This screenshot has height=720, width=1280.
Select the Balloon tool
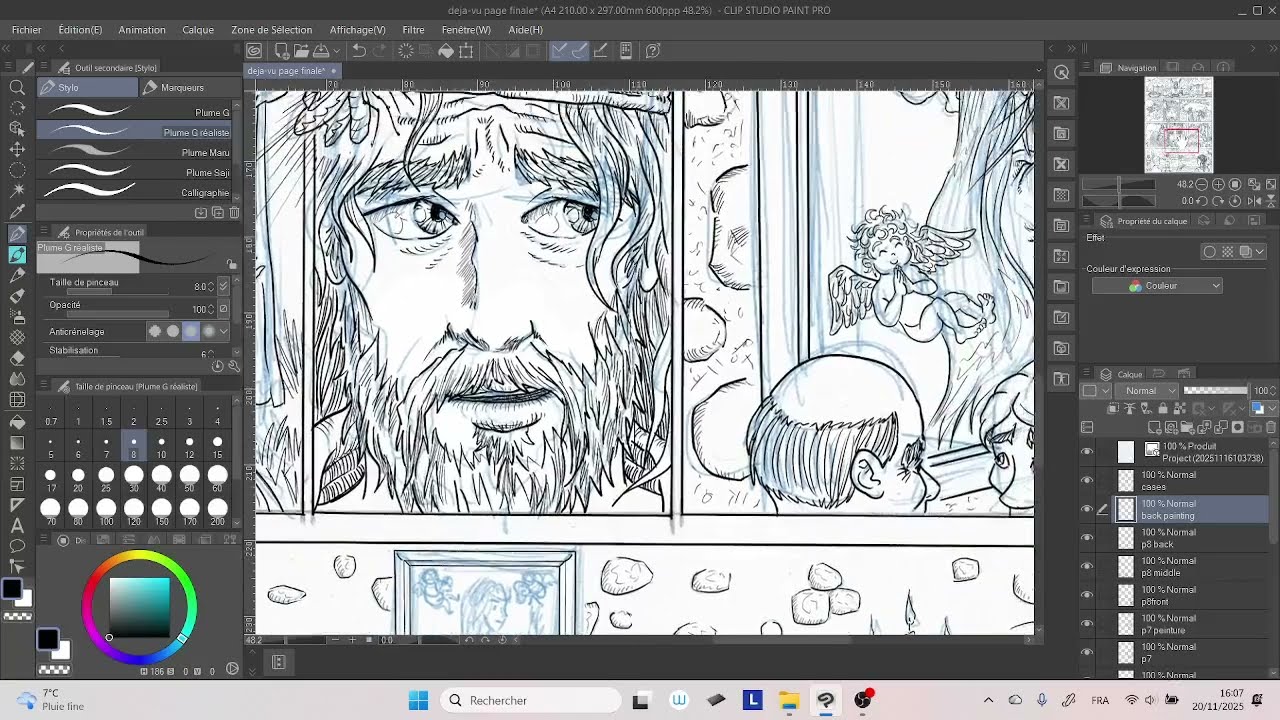[17, 546]
